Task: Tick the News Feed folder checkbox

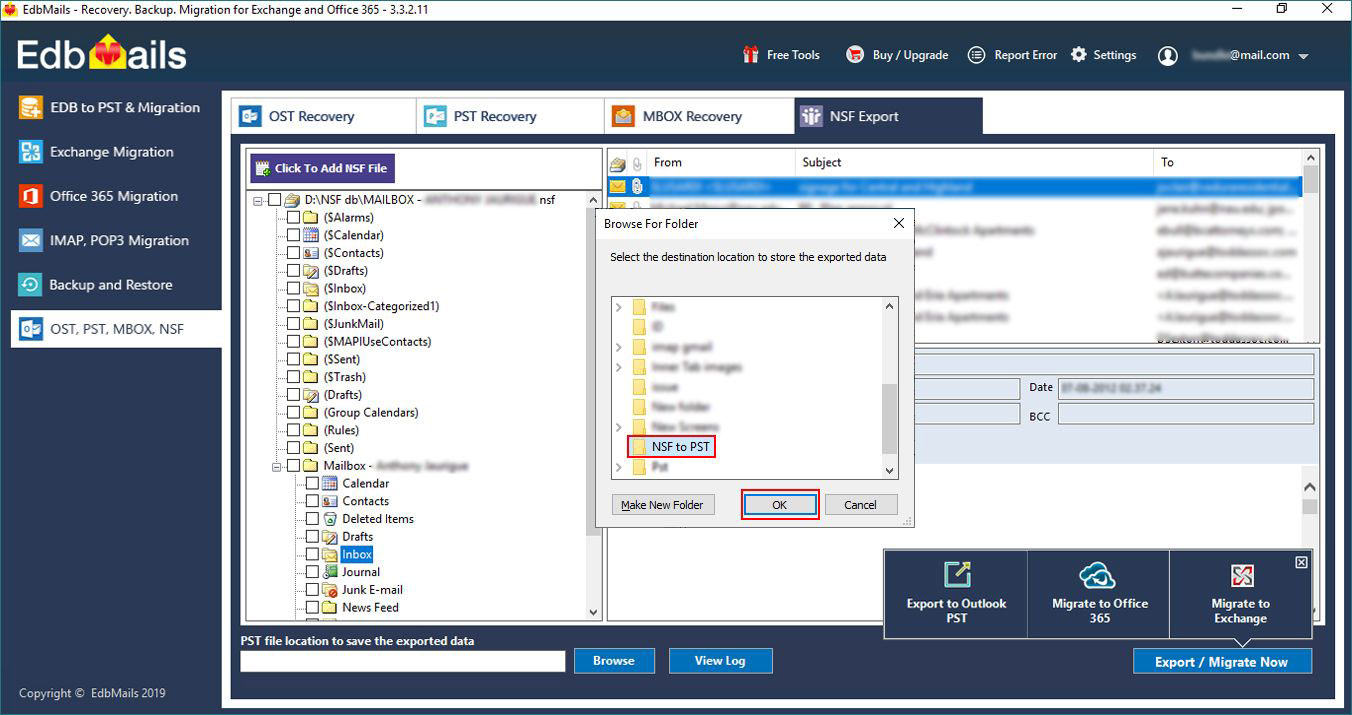Action: tap(312, 607)
